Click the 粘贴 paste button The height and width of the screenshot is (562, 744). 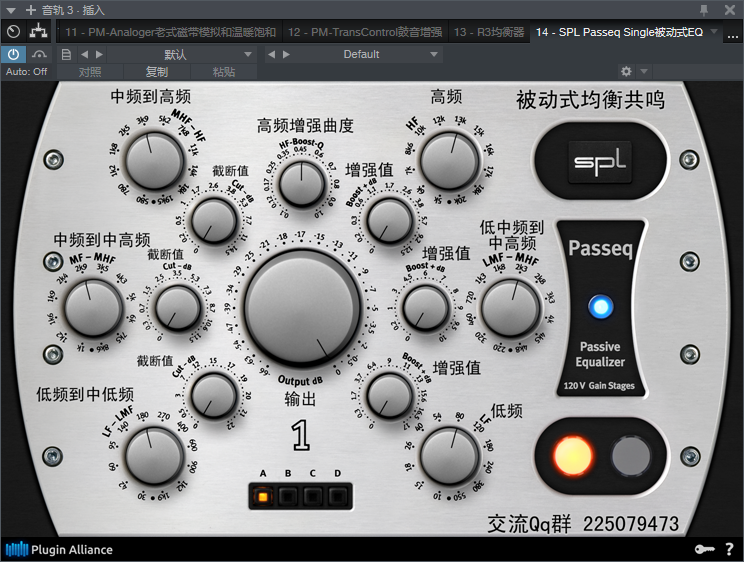click(x=223, y=72)
